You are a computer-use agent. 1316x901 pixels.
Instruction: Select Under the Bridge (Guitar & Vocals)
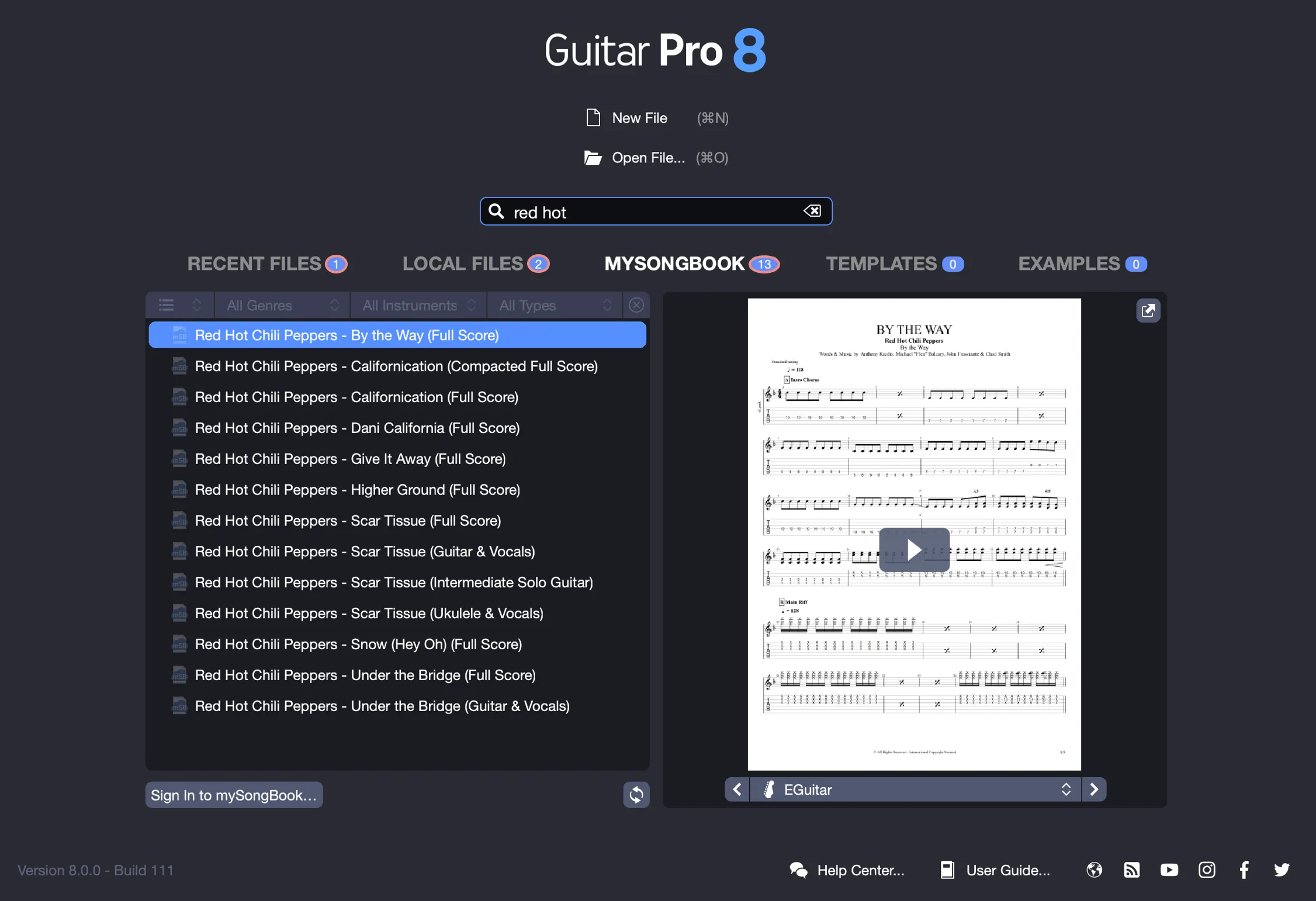click(397, 706)
